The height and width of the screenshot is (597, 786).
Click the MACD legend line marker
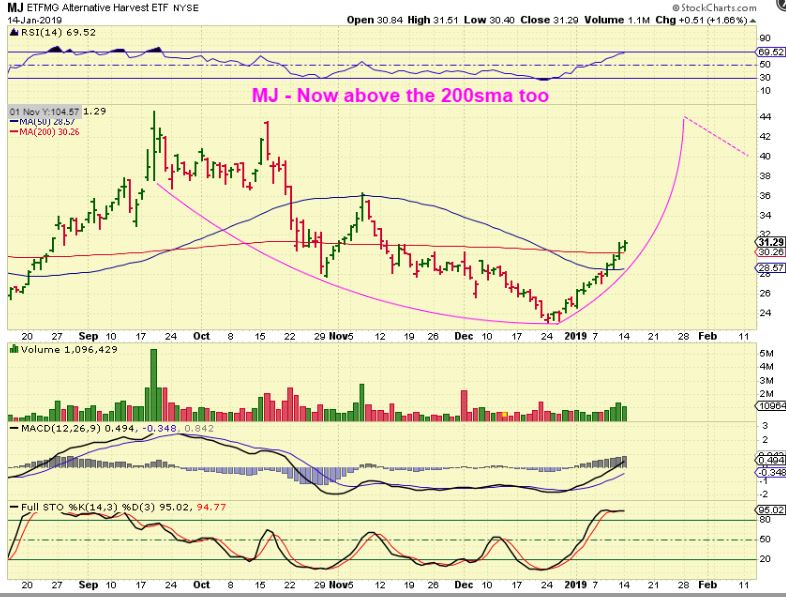point(14,429)
